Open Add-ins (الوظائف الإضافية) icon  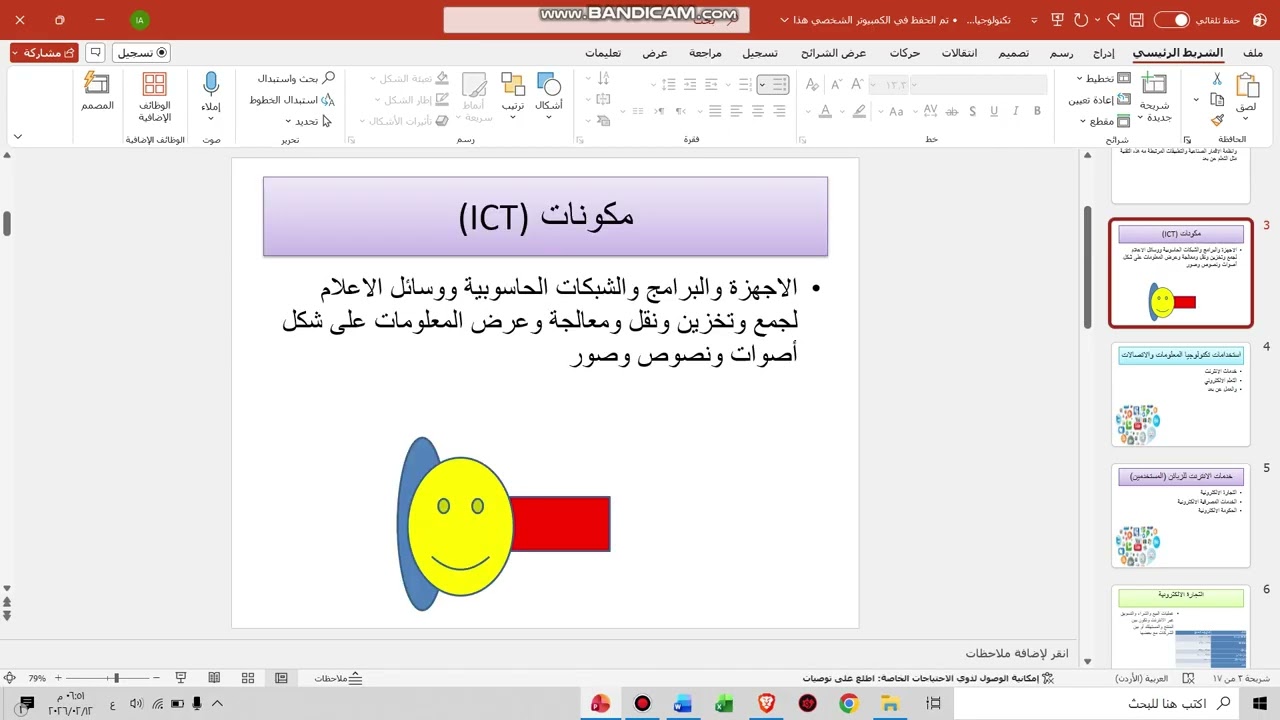154,84
